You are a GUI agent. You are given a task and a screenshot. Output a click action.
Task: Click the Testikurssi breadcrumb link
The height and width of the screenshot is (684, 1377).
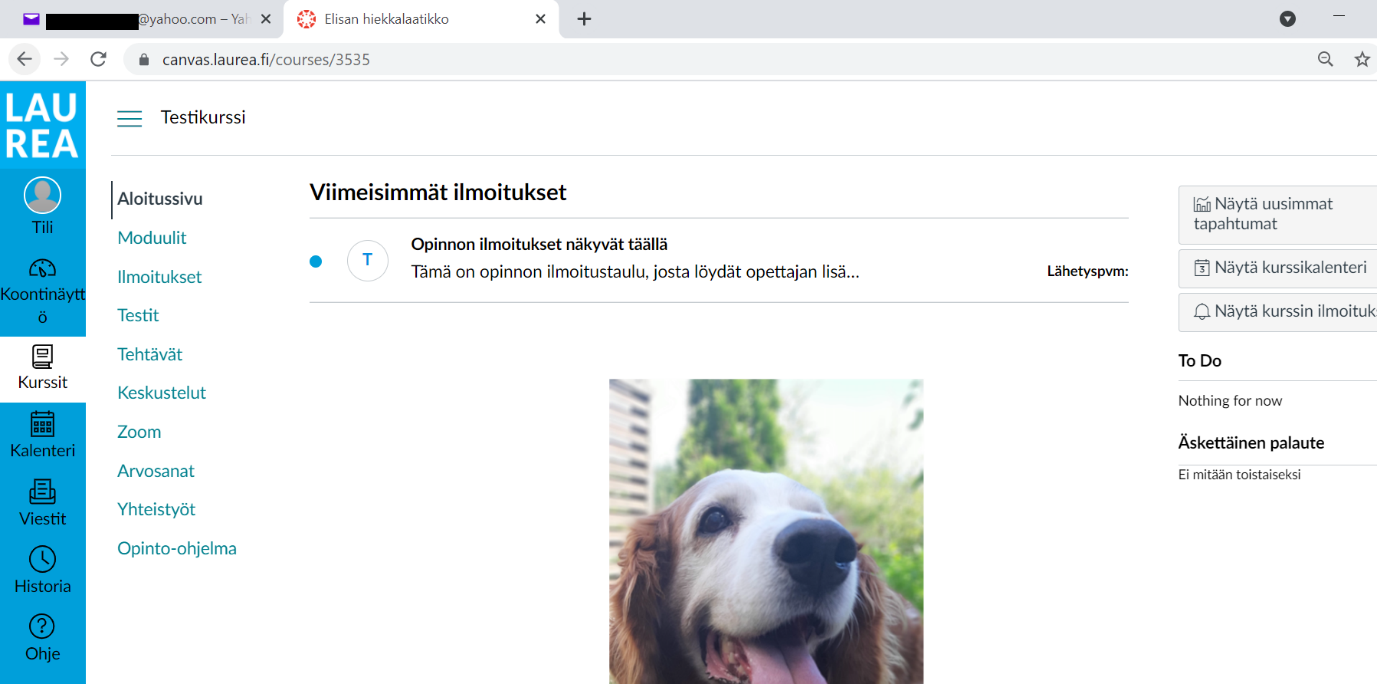[203, 118]
